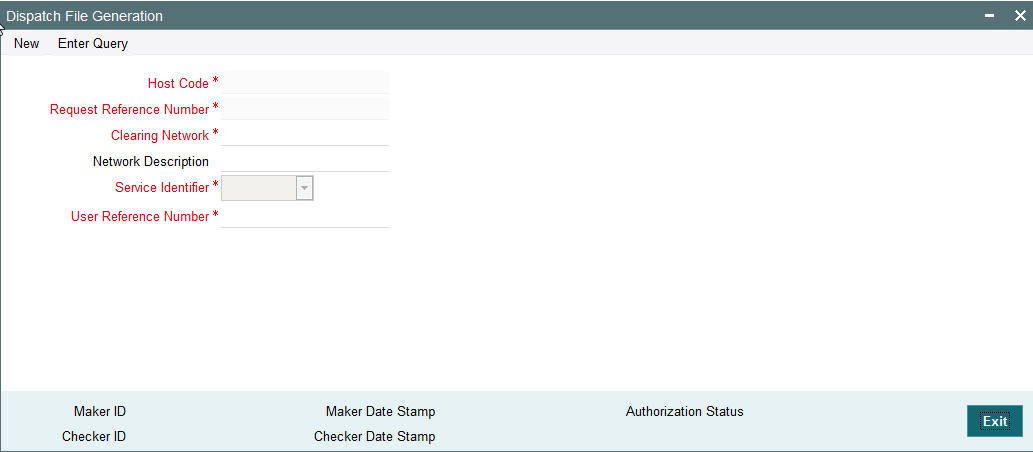The width and height of the screenshot is (1033, 452).
Task: Click the Dispatch File Generation title
Action: tap(84, 16)
